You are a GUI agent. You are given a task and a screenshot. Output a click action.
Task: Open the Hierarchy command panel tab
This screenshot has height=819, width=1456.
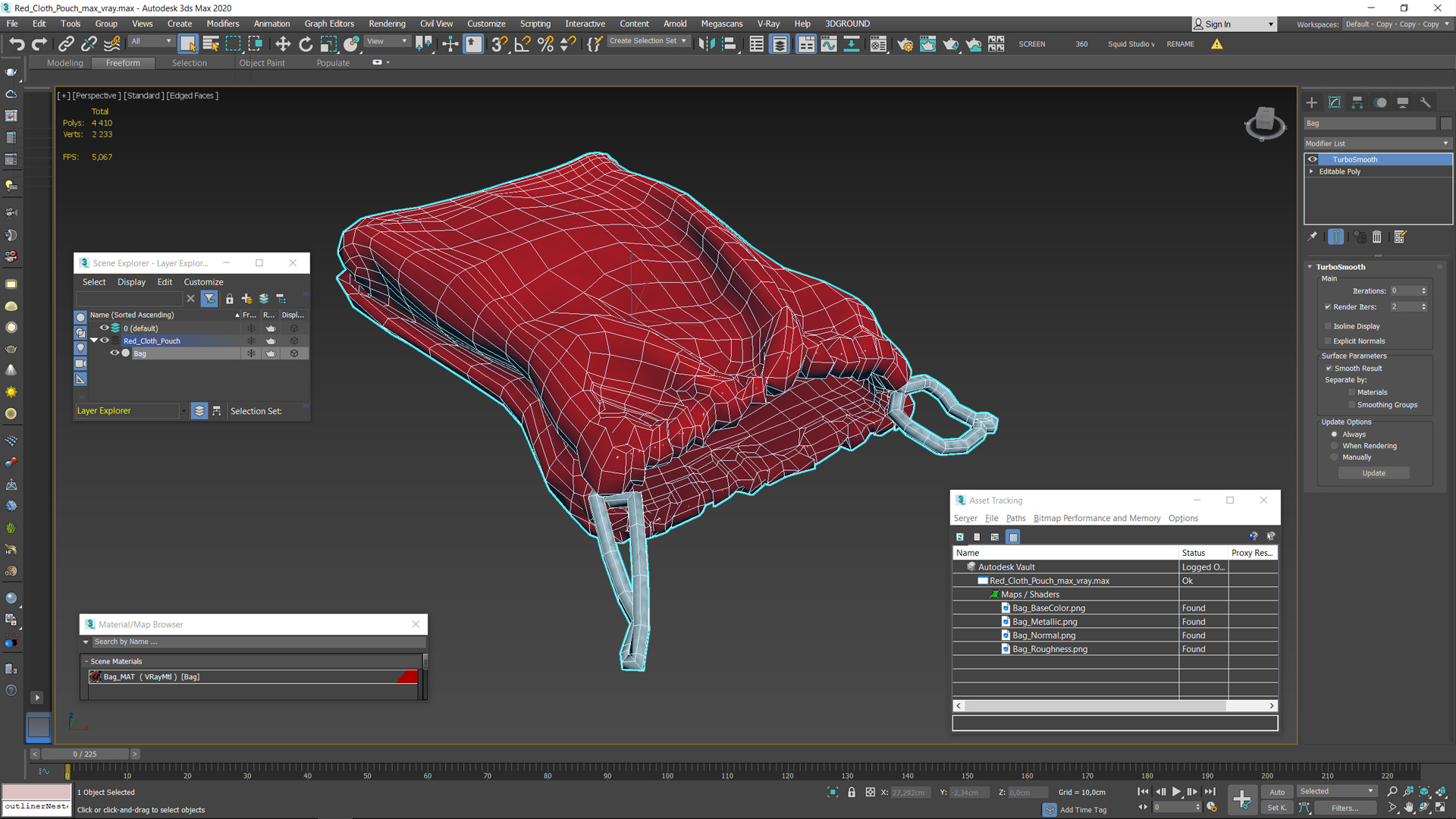point(1357,102)
